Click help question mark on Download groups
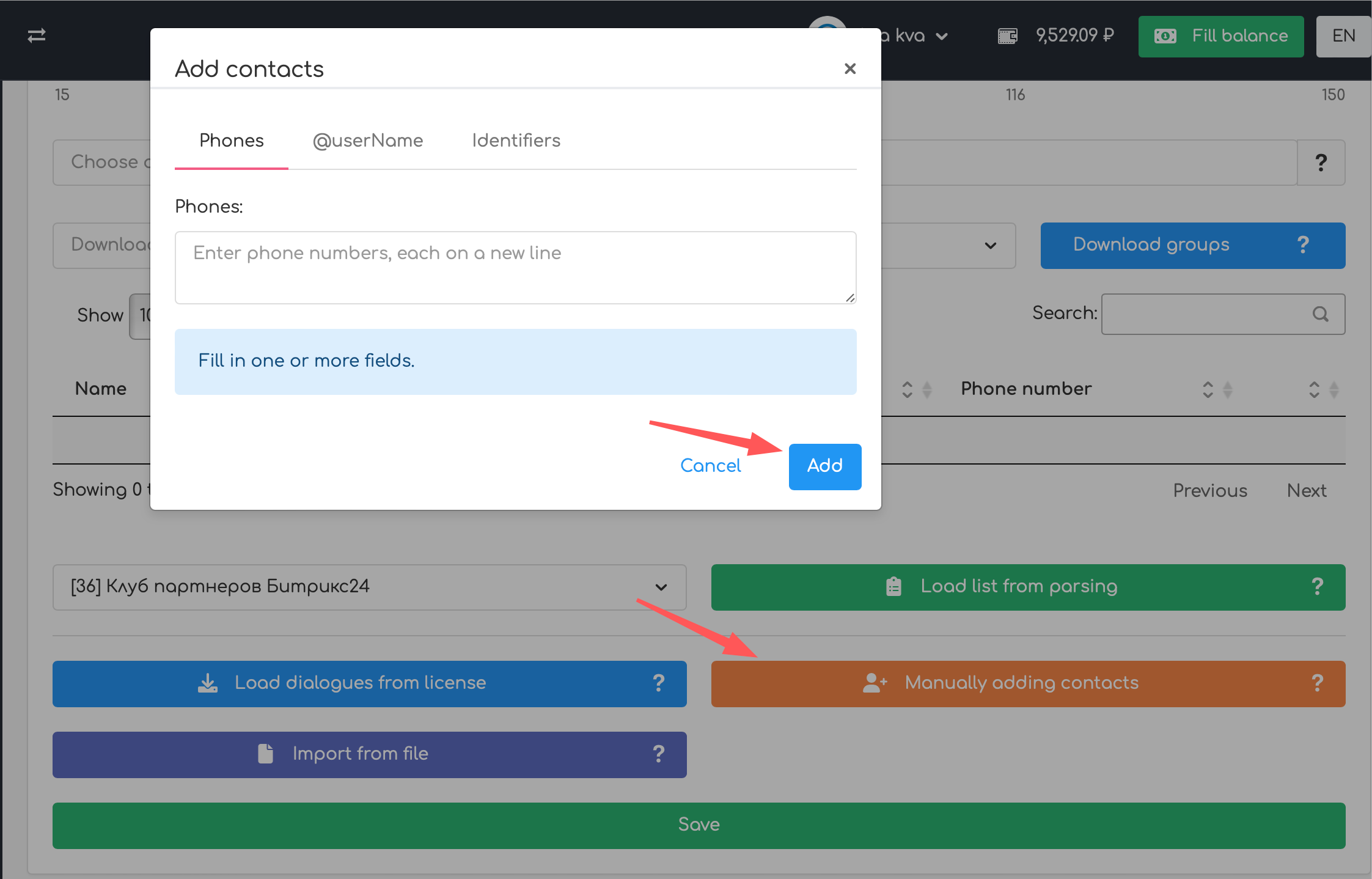1372x879 pixels. 1303,245
